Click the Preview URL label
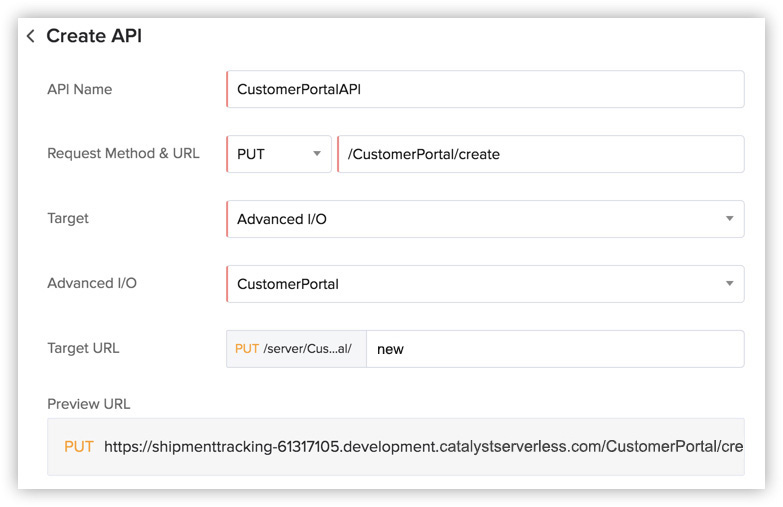The width and height of the screenshot is (783, 507). pos(89,404)
